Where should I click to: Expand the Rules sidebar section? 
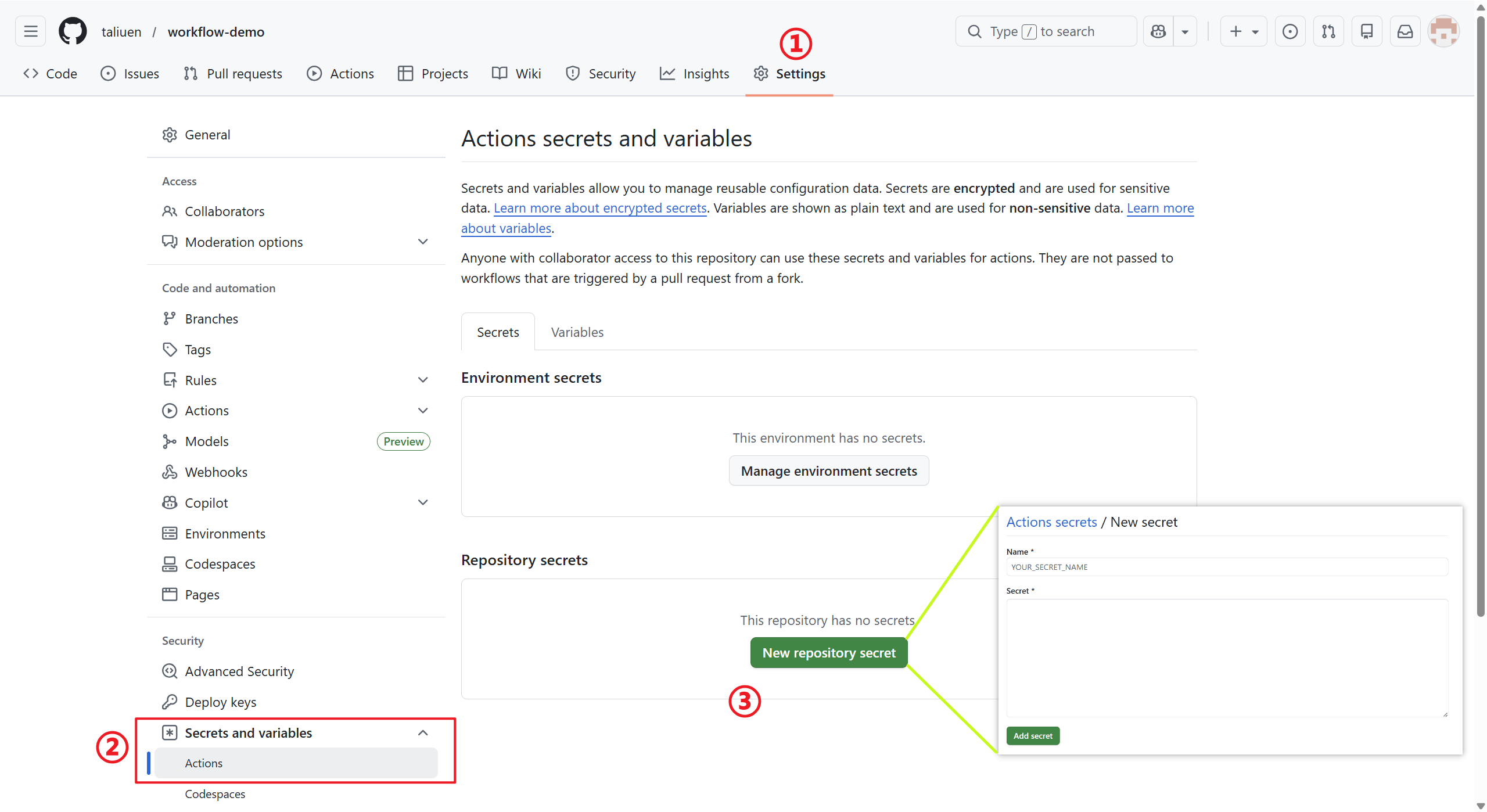[423, 380]
